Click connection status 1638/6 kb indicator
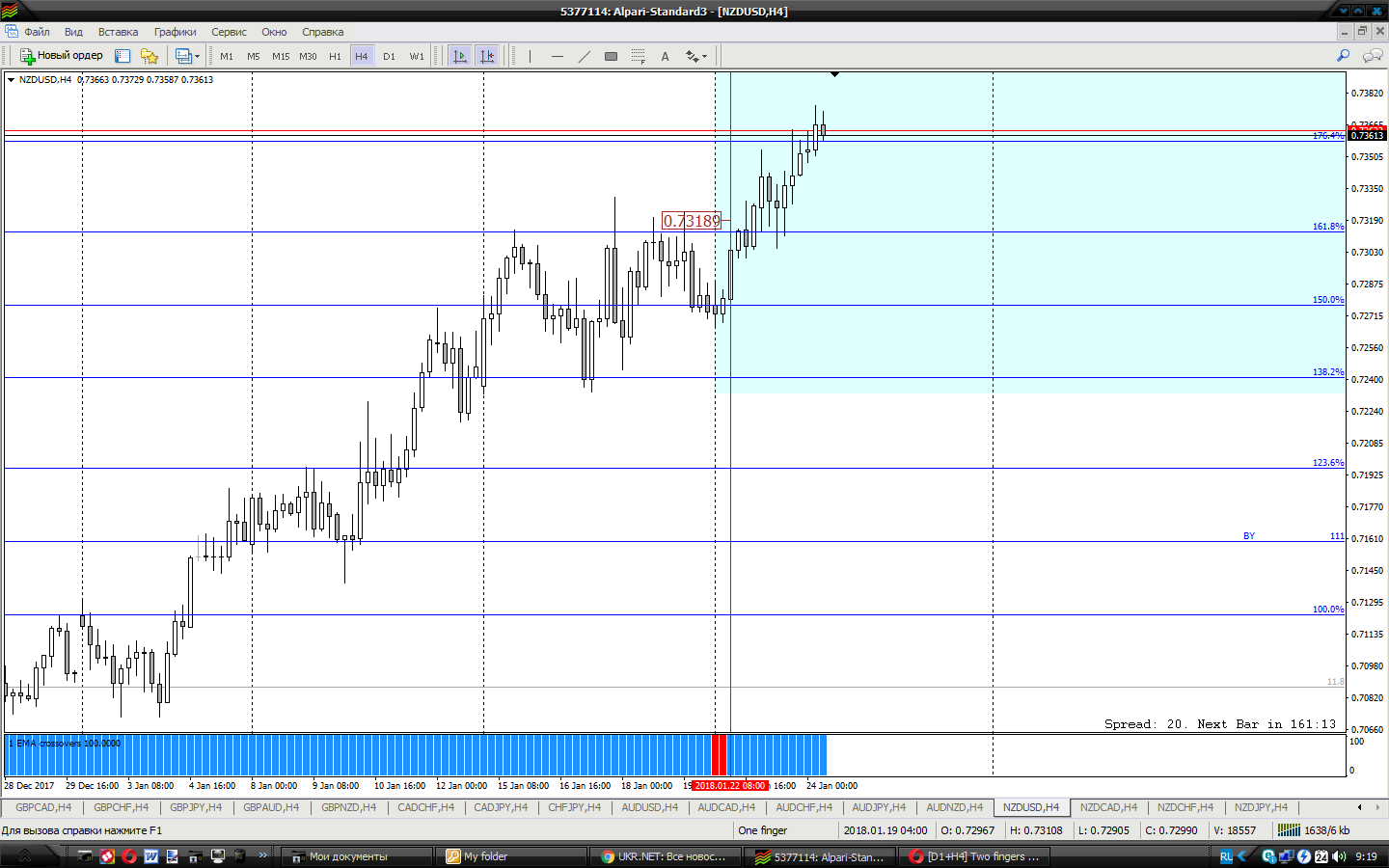The width and height of the screenshot is (1389, 868). point(1314,830)
